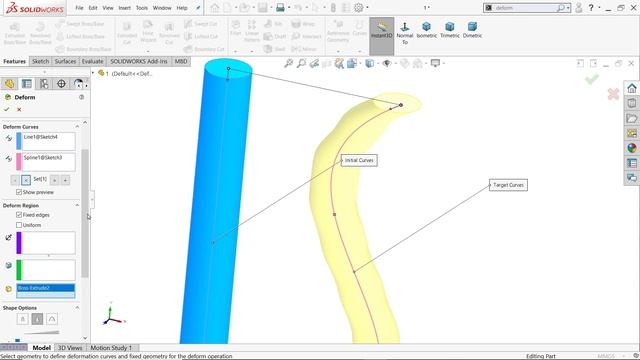Click the Boss-Extrude2 bodies selection box
Viewport: 640px width, 360px height.
pyautogui.click(x=46, y=291)
